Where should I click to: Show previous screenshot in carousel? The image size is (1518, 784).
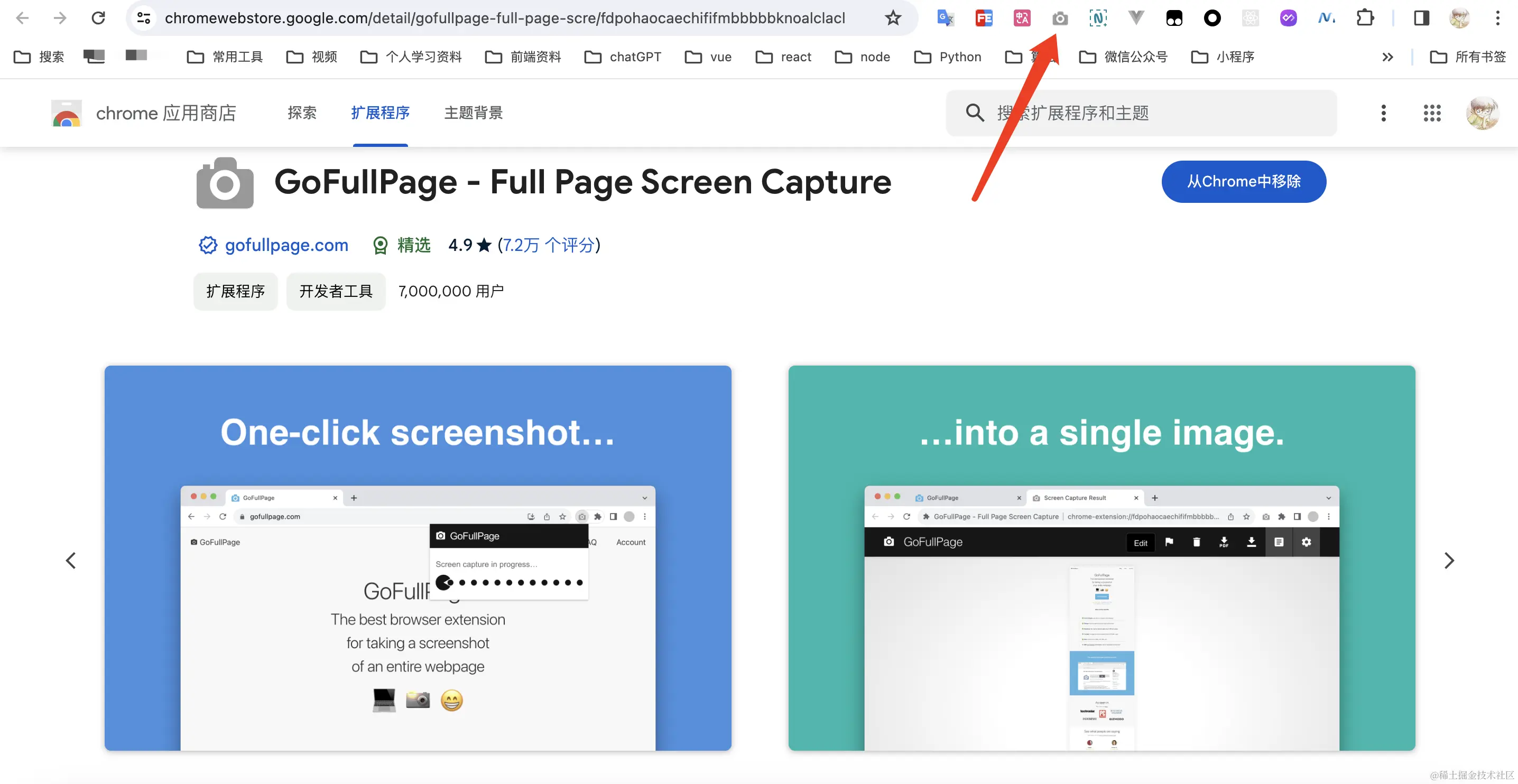(71, 560)
